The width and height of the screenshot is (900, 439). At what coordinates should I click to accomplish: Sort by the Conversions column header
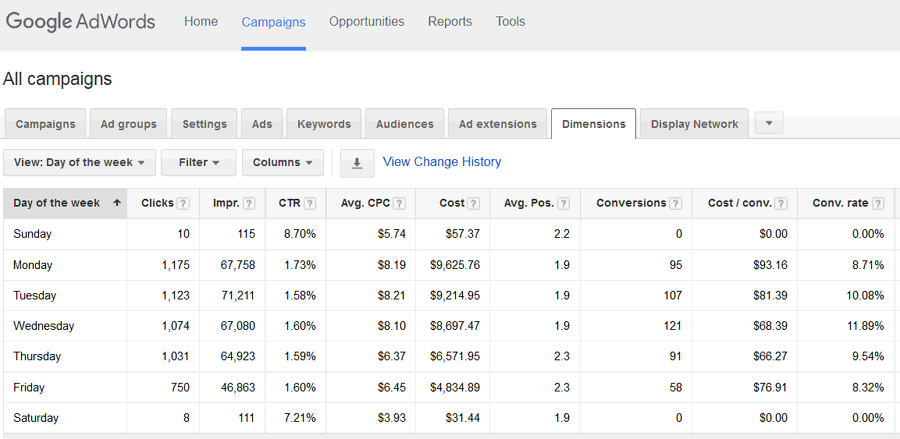[x=631, y=203]
